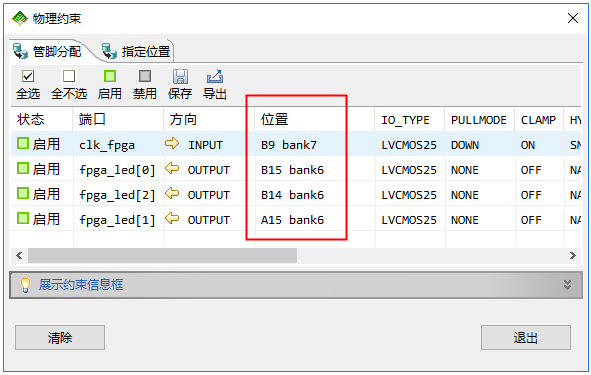Click the 位置 column header

coord(315,119)
